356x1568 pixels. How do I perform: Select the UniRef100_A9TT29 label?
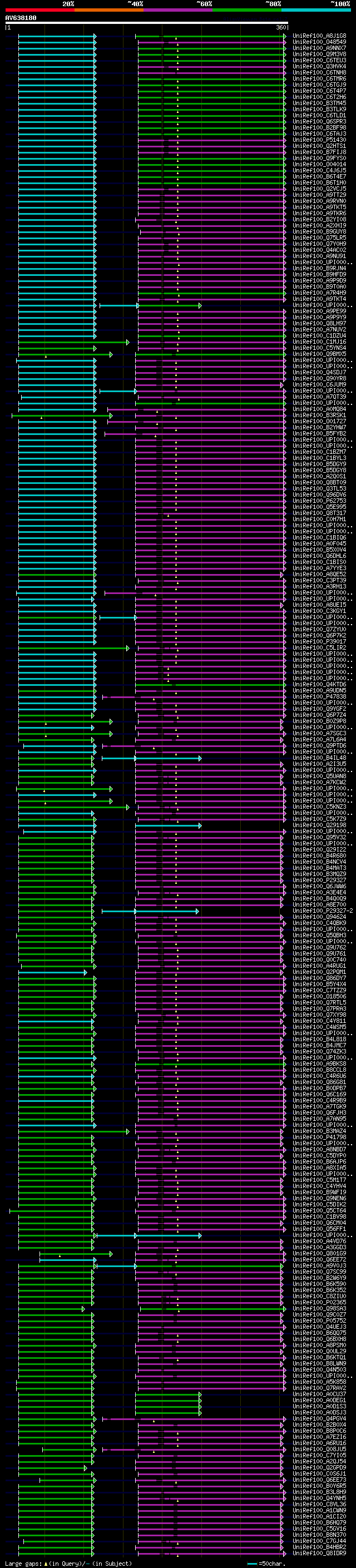pyautogui.click(x=319, y=195)
